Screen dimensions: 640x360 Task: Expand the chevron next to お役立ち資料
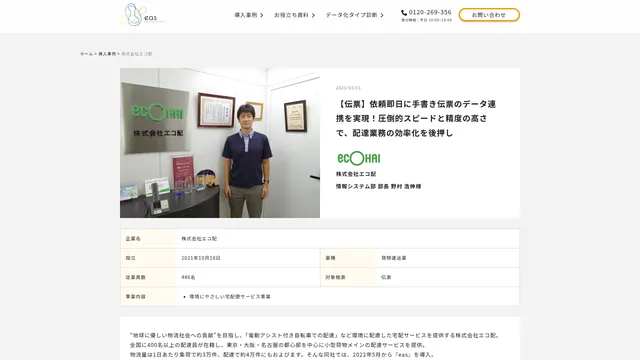point(313,16)
